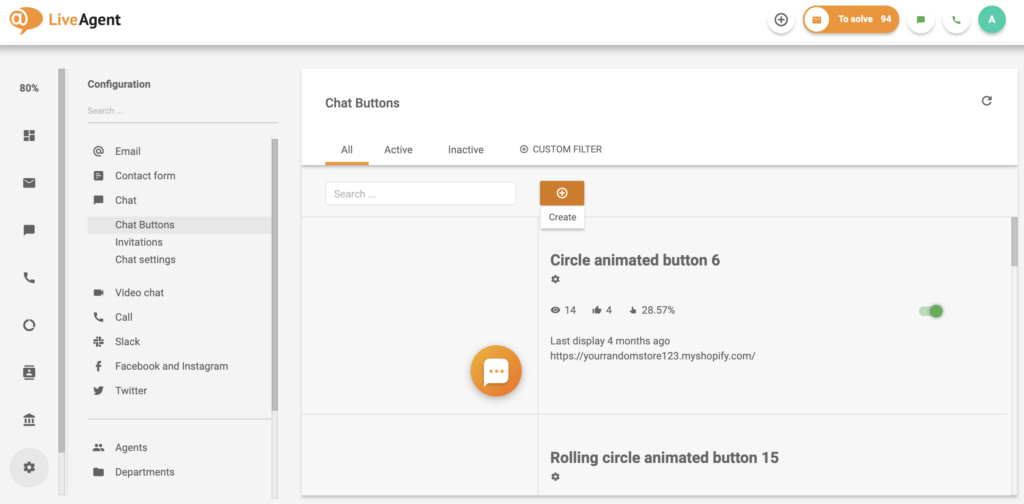This screenshot has width=1024, height=504.
Task: Click the green phone icon in top bar
Action: [x=956, y=19]
